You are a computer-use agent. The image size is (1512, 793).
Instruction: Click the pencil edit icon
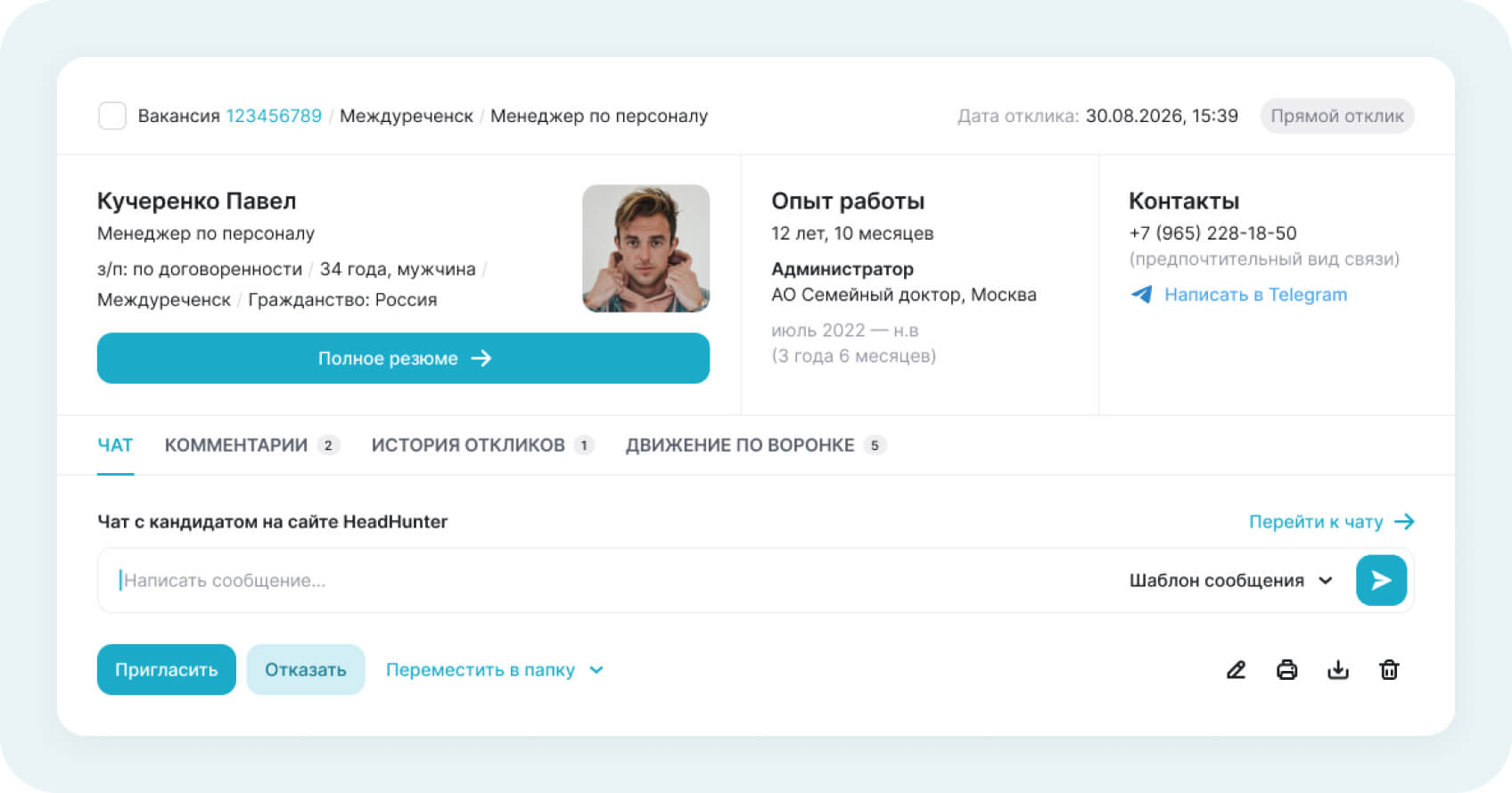[1236, 670]
